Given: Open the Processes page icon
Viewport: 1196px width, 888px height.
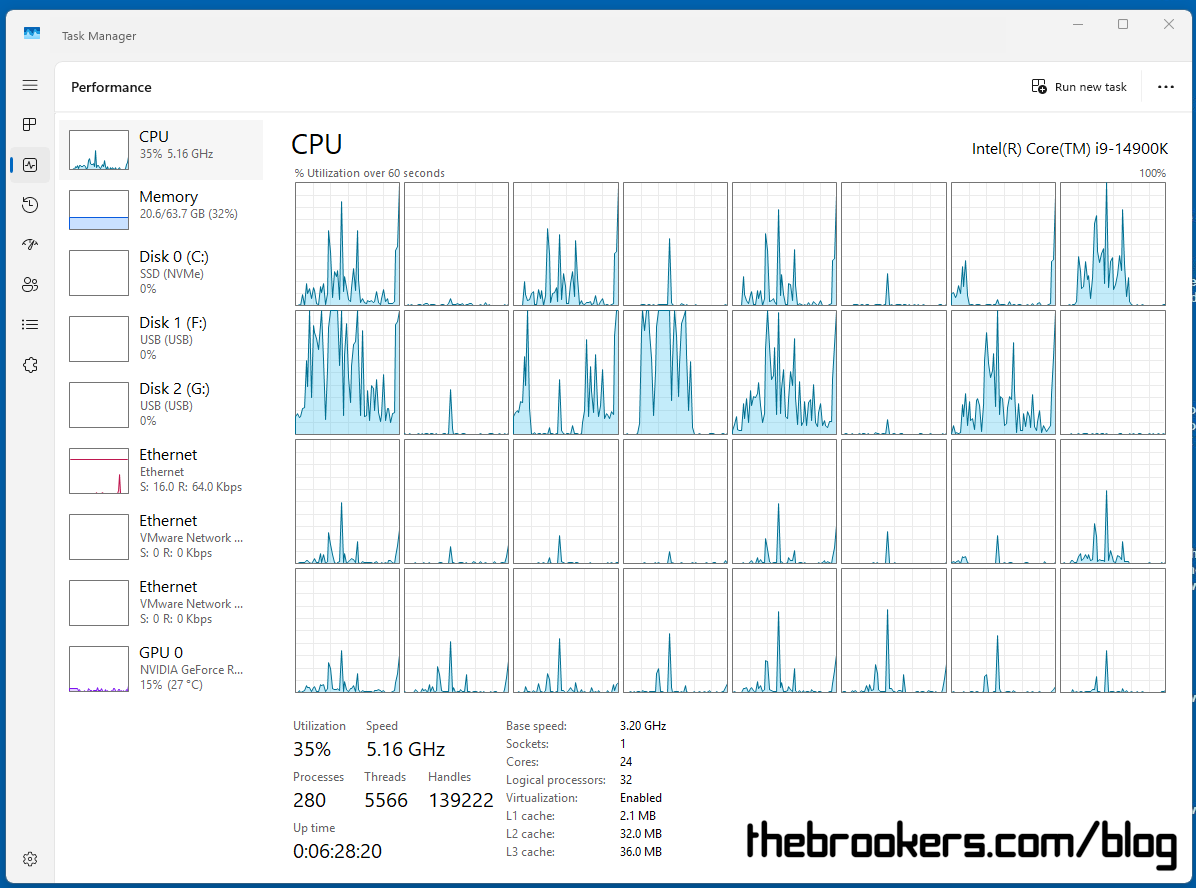Looking at the screenshot, I should [30, 124].
